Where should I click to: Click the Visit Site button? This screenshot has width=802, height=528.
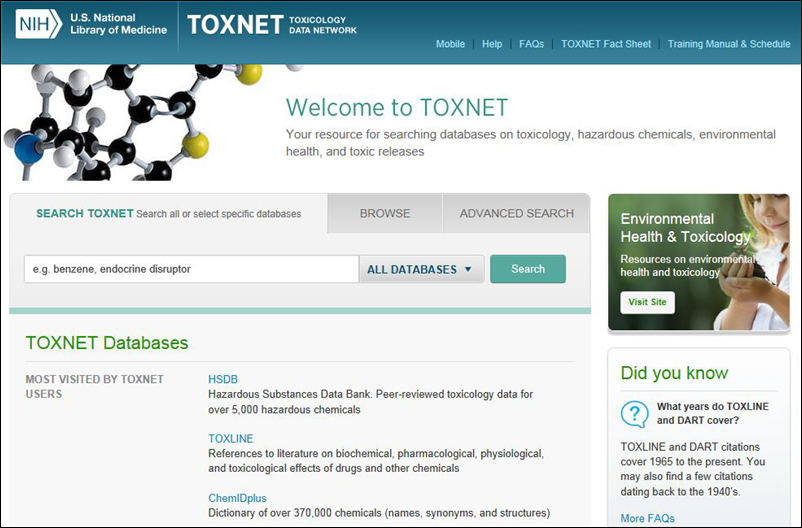pos(648,302)
